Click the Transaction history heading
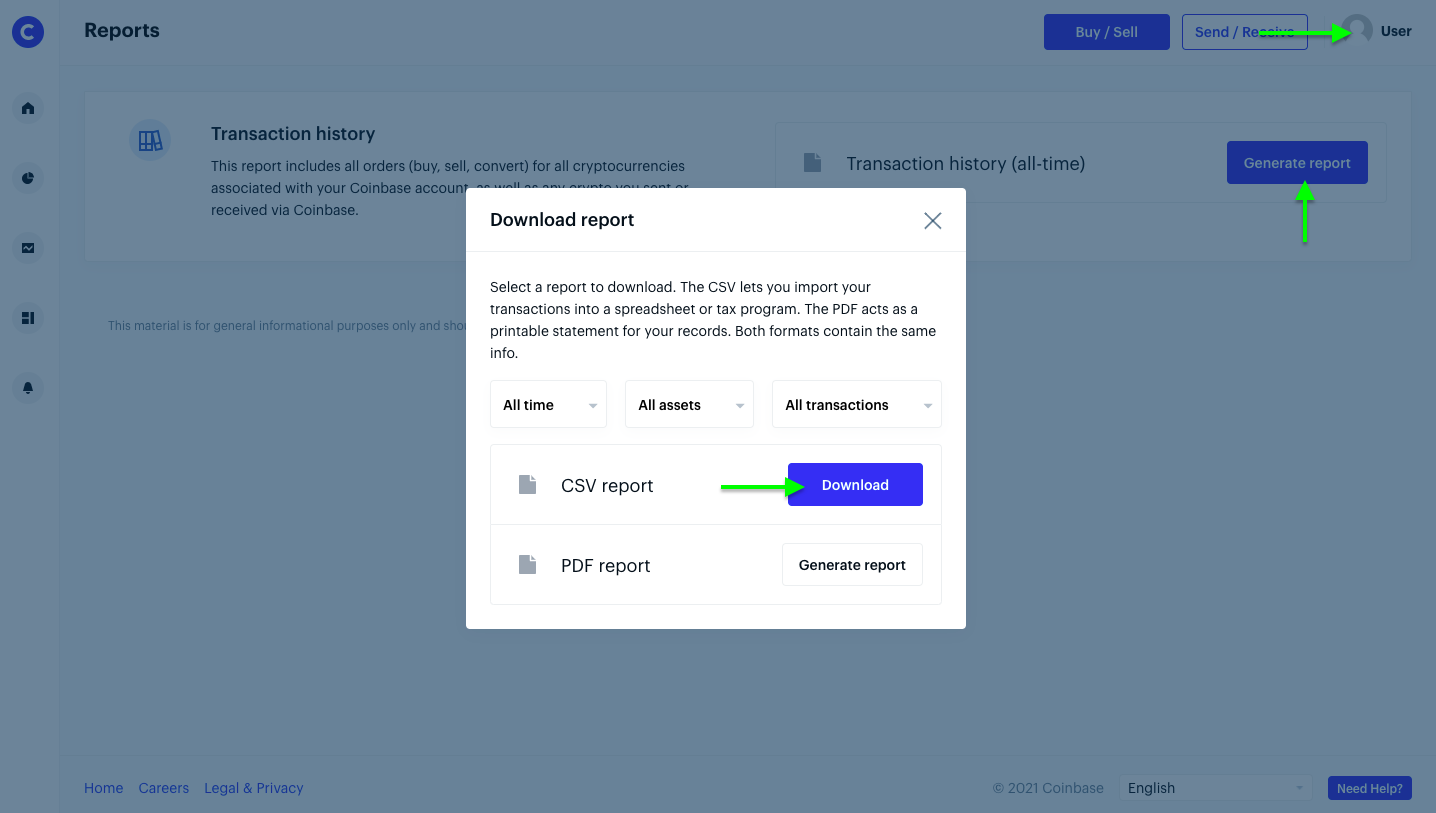The height and width of the screenshot is (813, 1436). 293,134
